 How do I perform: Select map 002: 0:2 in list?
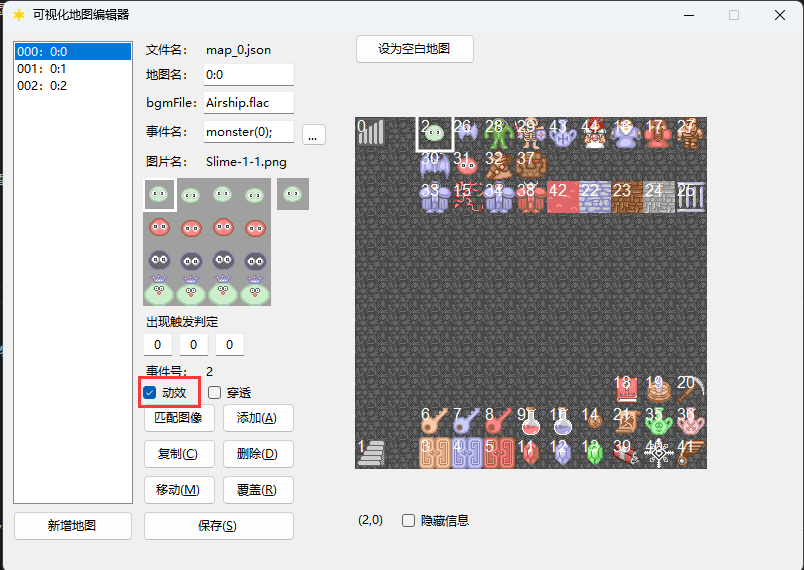click(72, 86)
